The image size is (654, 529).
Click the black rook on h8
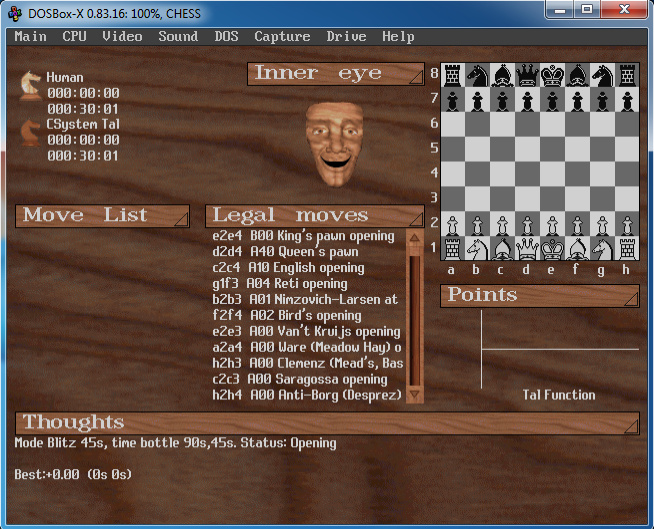pos(627,75)
